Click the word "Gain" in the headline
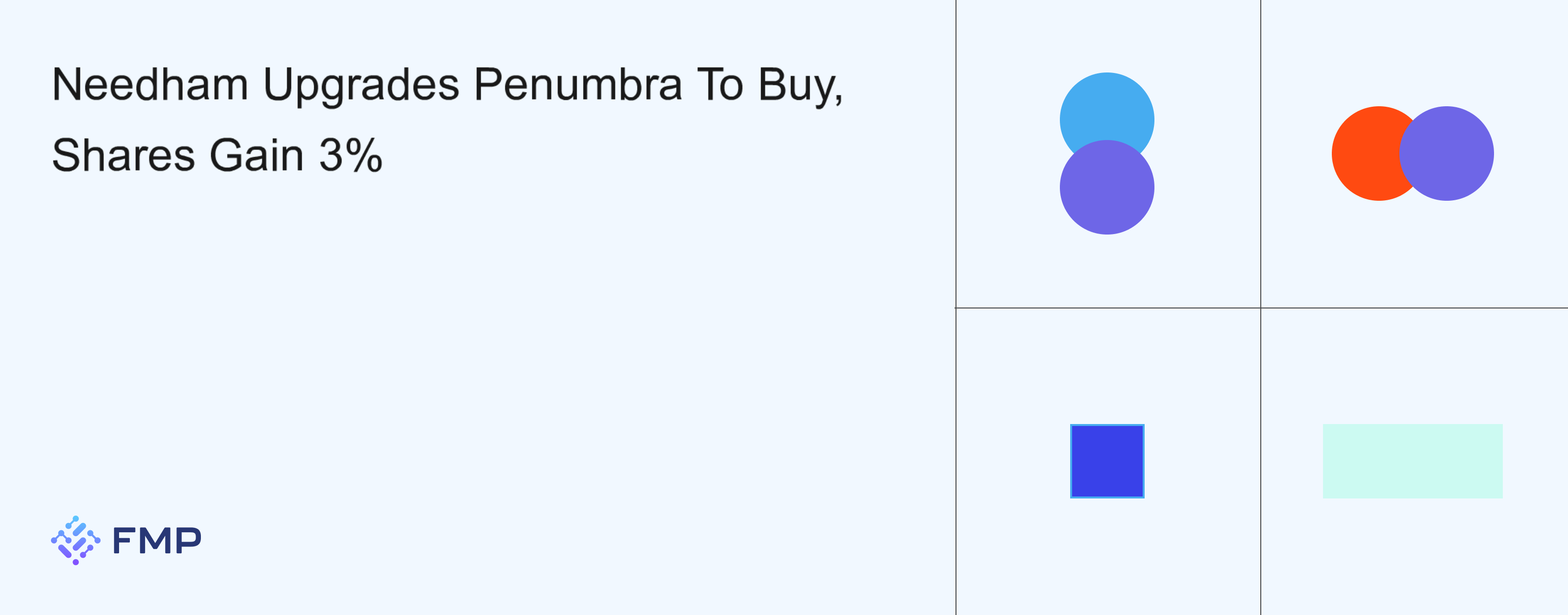 (x=257, y=155)
